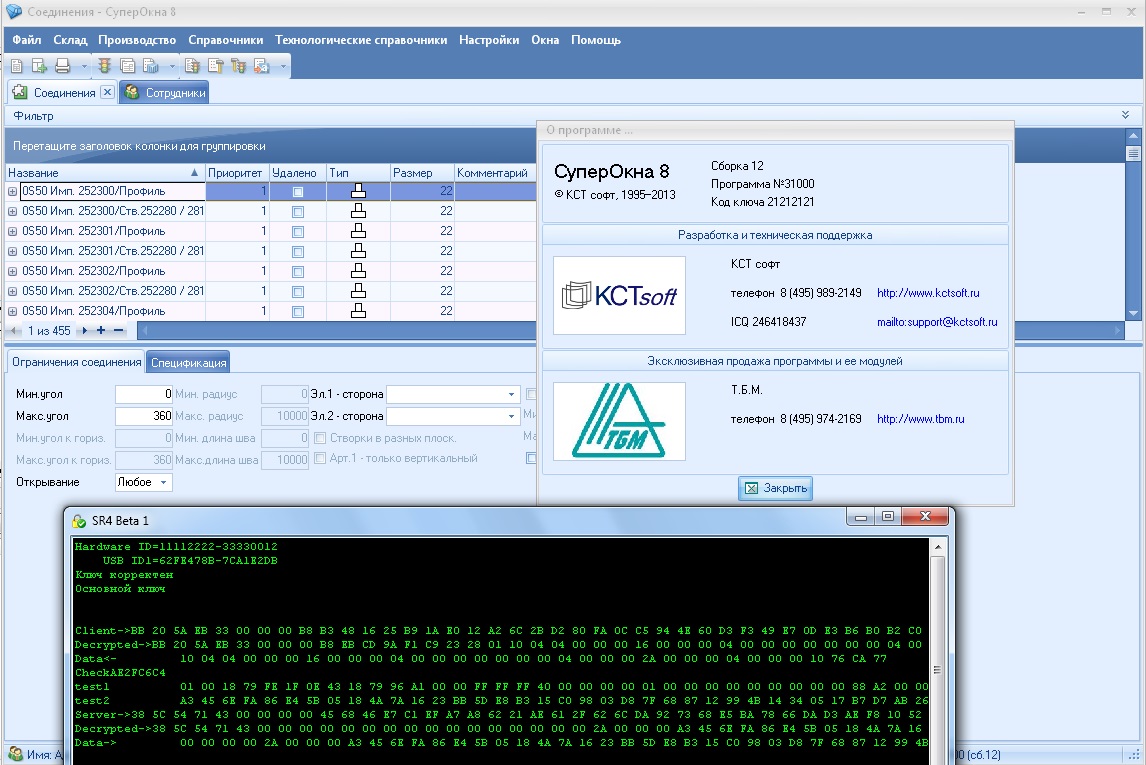The width and height of the screenshot is (1146, 765).
Task: Expand the OS50 Имп. 252302/Ств.252280 row
Action: tap(12, 292)
